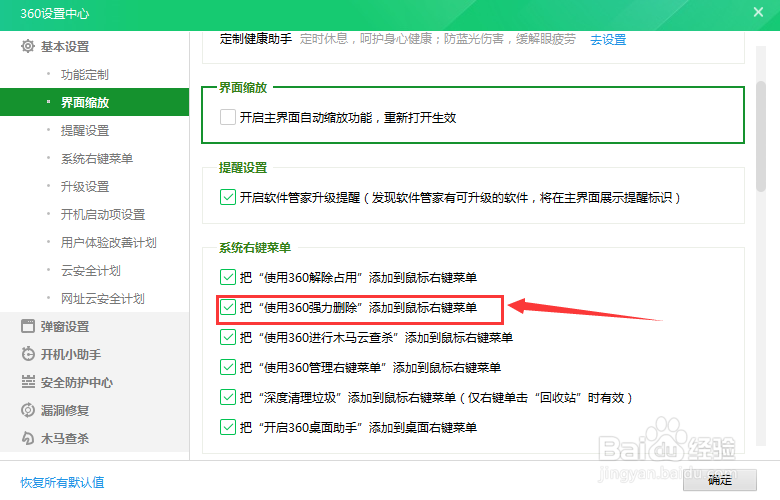
Task: Uncheck 使用360强力删除 checkbox
Action: (228, 307)
